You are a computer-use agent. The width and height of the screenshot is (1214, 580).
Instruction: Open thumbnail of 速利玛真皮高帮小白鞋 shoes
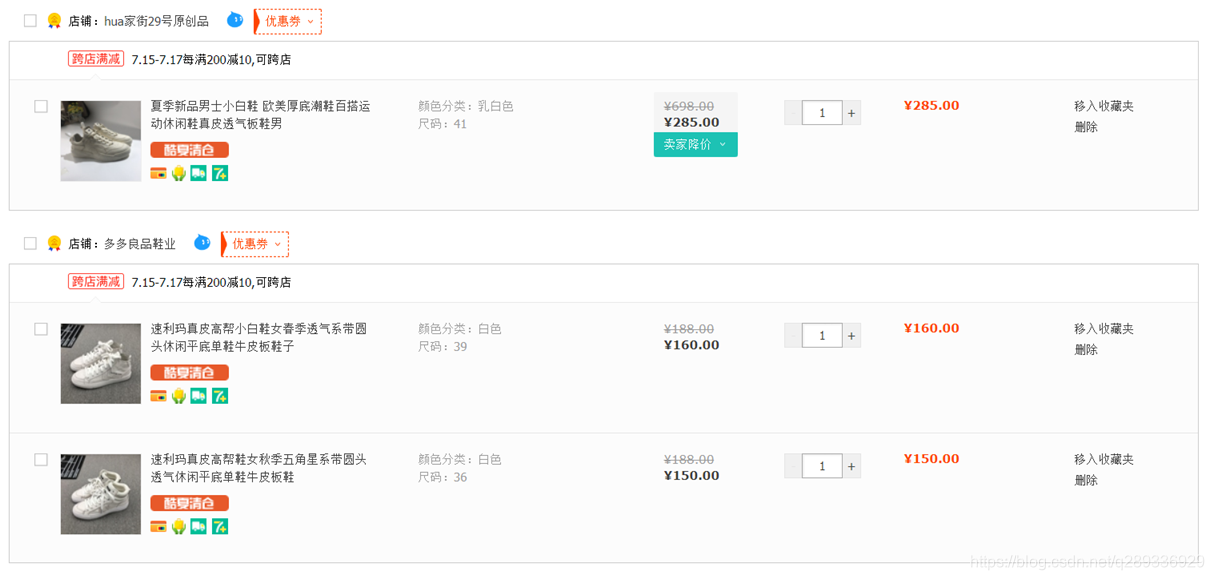(x=101, y=364)
